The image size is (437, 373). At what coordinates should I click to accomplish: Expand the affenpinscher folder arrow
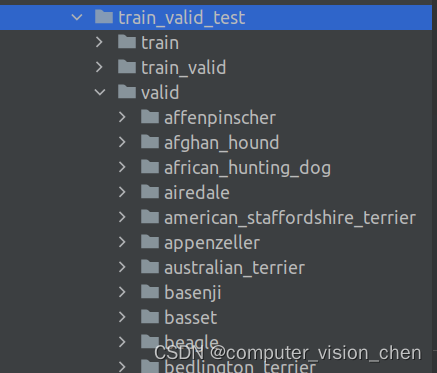click(x=122, y=117)
